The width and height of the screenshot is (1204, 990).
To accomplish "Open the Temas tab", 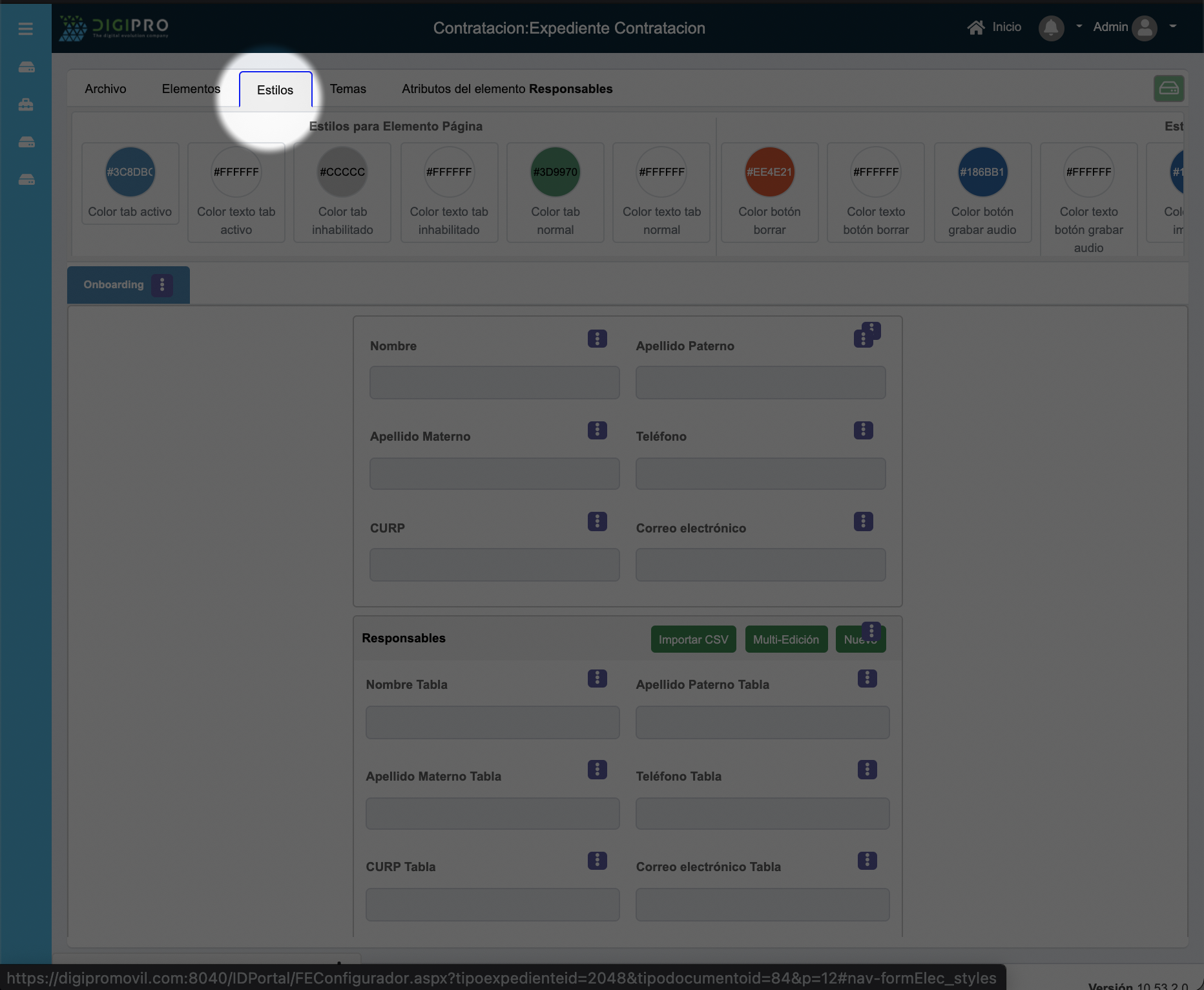I will (x=348, y=89).
